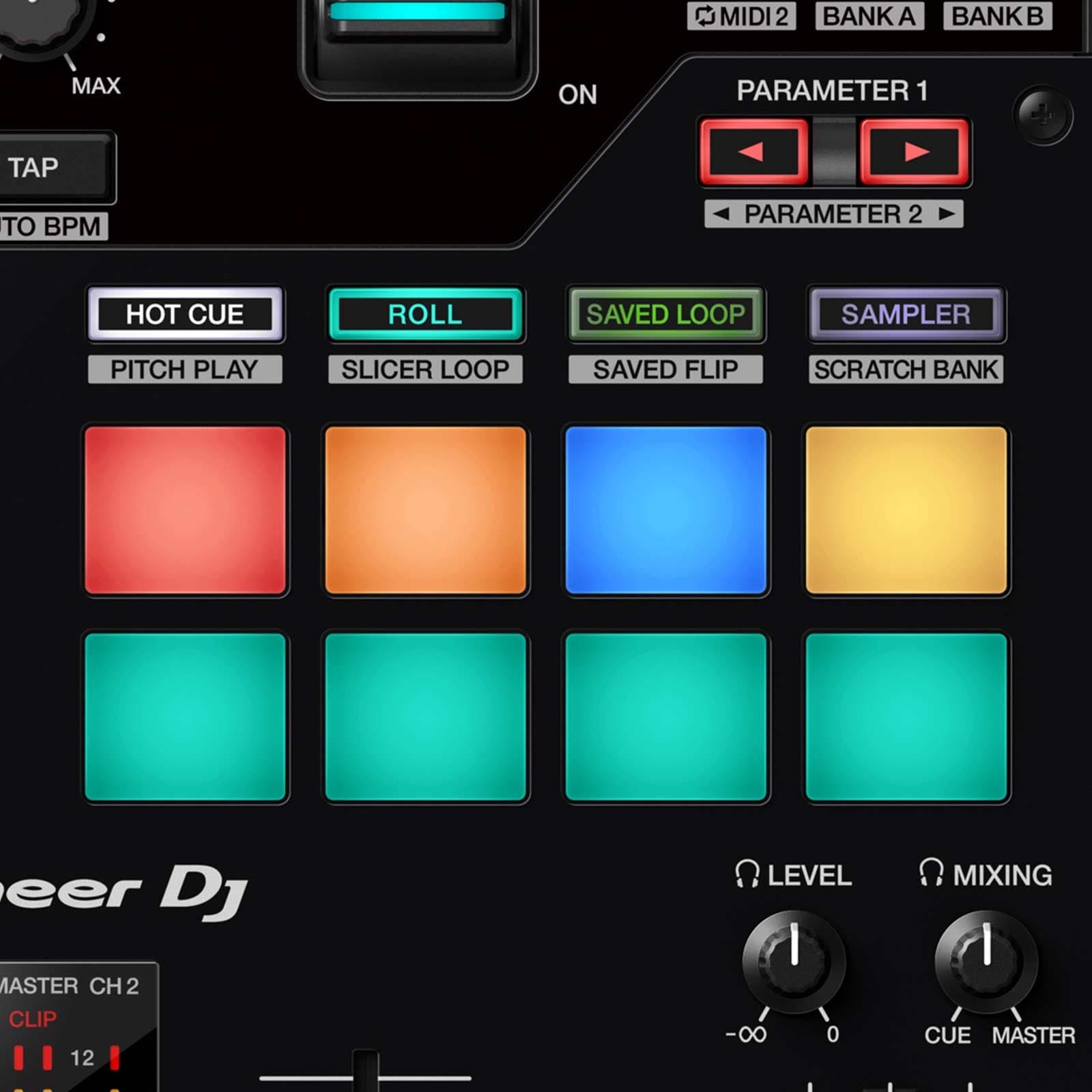
Task: Click the BANK A label
Action: click(869, 16)
